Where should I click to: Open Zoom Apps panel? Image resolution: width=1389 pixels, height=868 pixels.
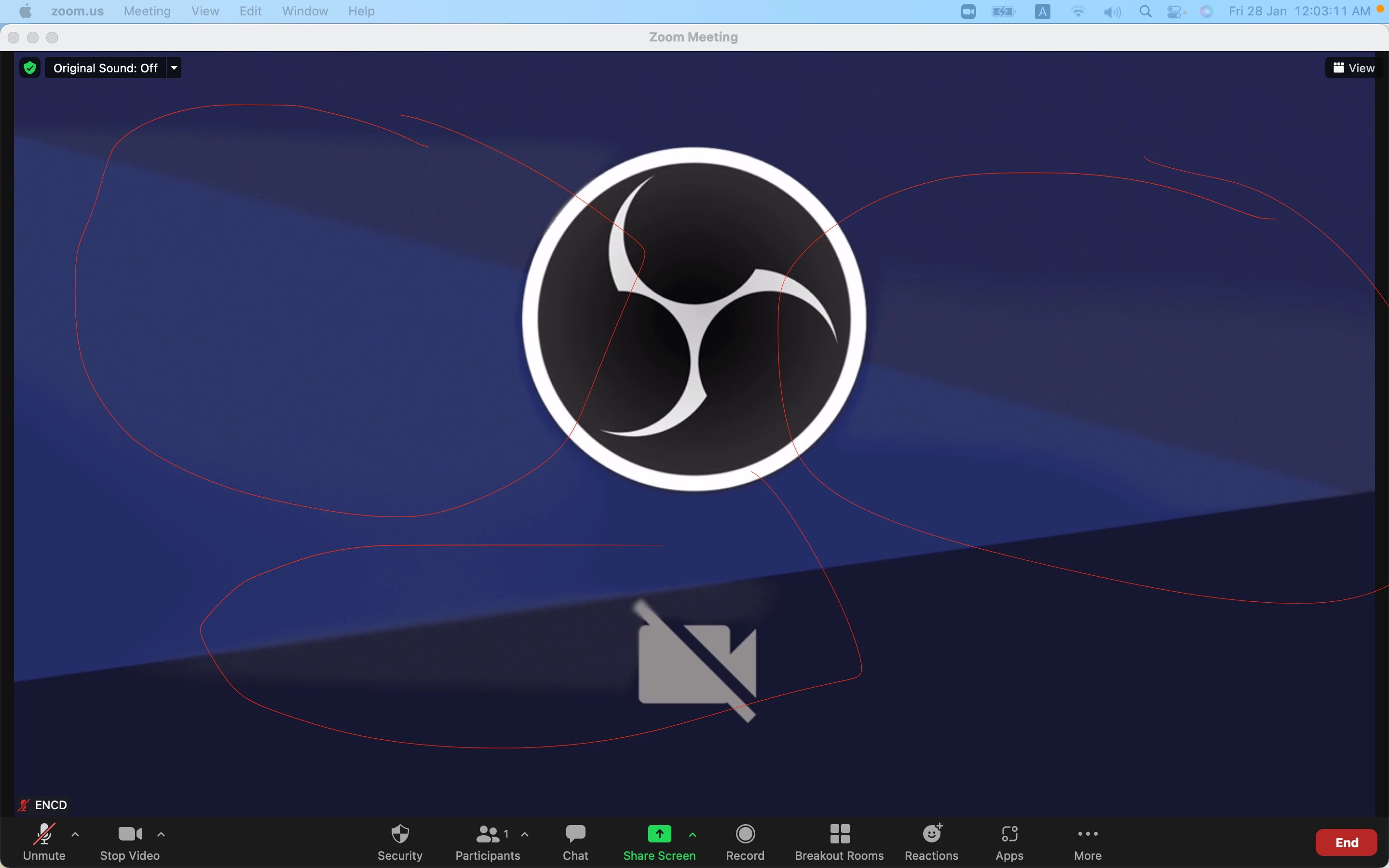click(1009, 841)
